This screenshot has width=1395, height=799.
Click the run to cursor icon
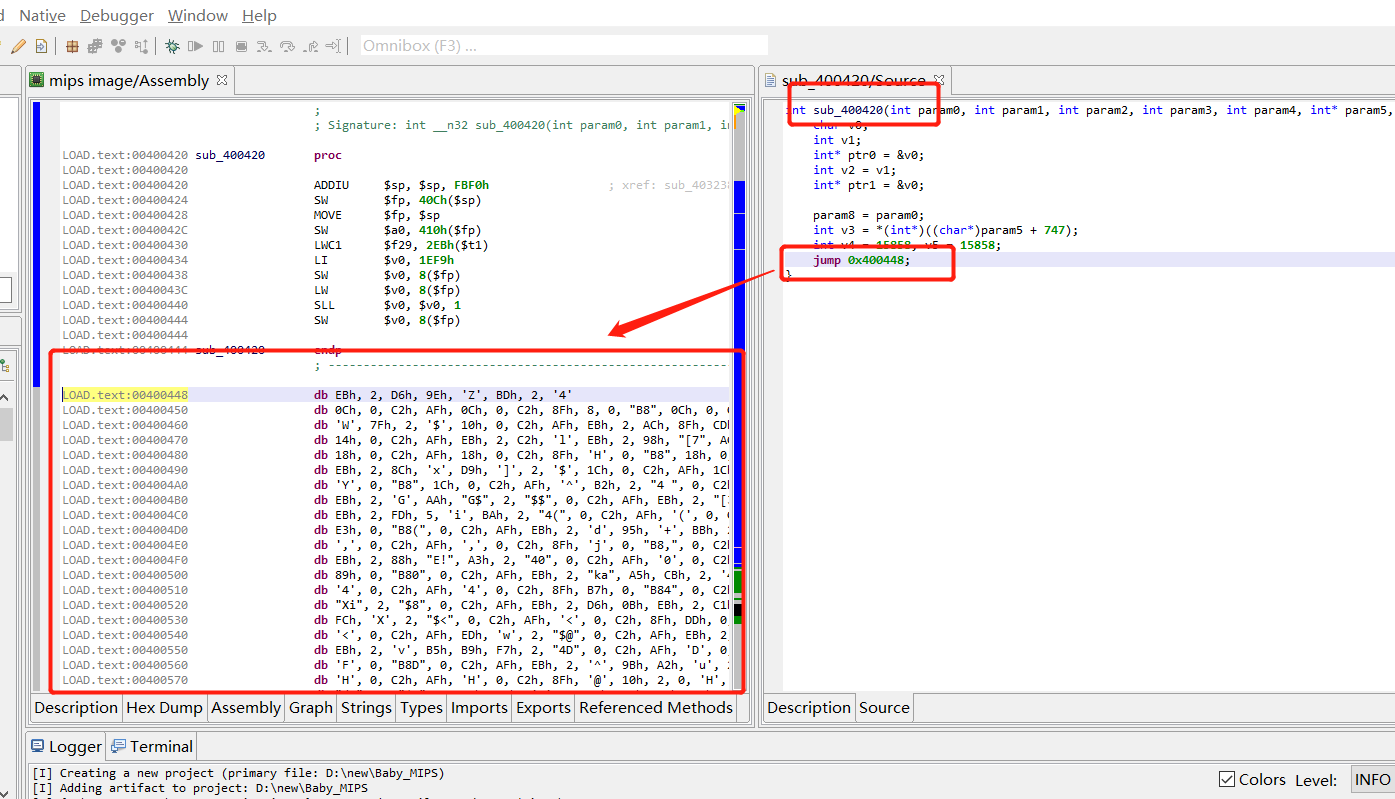(334, 46)
